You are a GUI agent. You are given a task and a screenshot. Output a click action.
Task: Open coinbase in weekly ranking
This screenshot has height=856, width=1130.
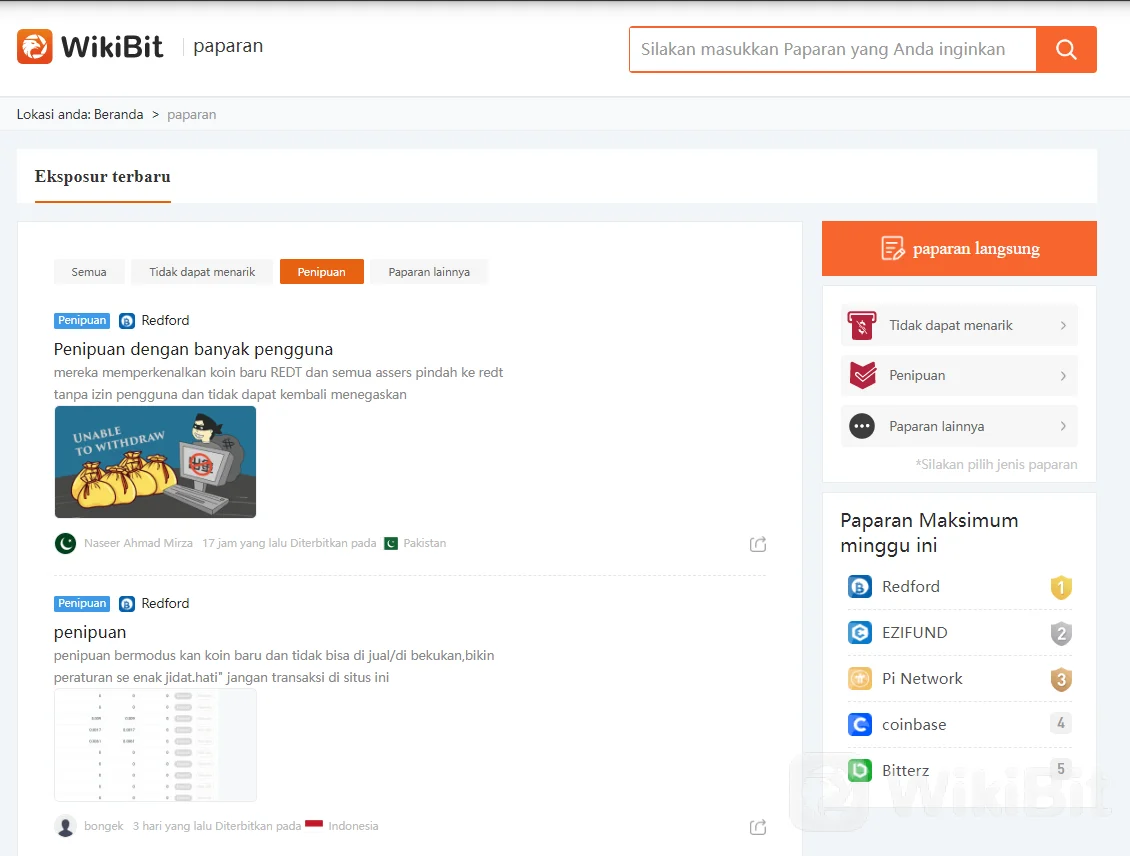tap(914, 725)
